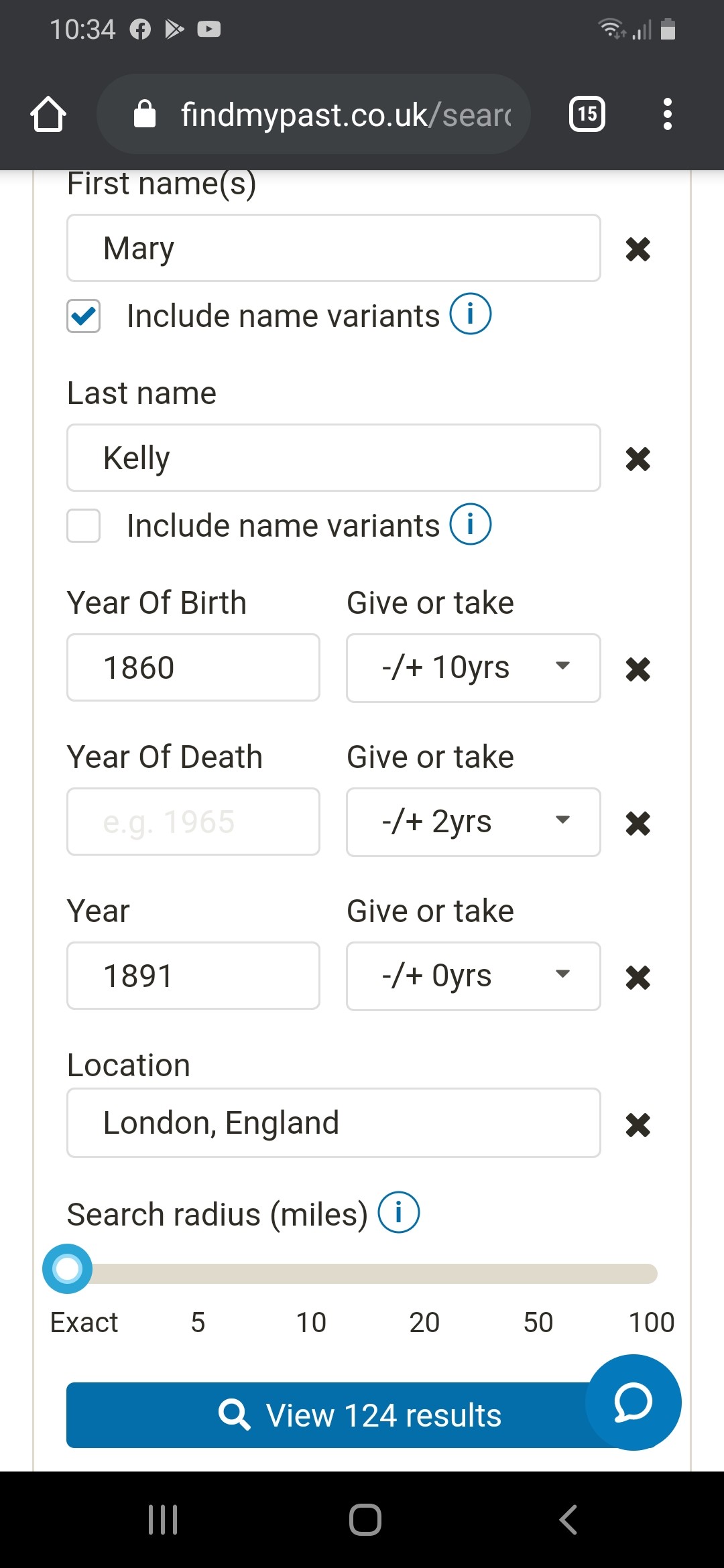
Task: Clear the Location field with X icon
Action: pyautogui.click(x=638, y=1124)
